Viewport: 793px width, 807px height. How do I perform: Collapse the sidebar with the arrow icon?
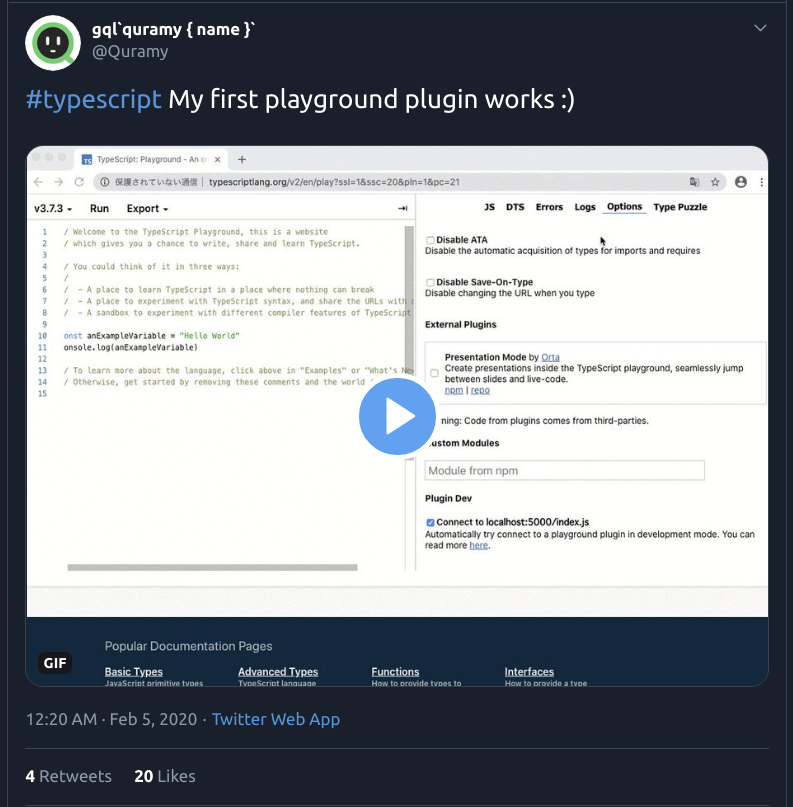click(x=402, y=208)
